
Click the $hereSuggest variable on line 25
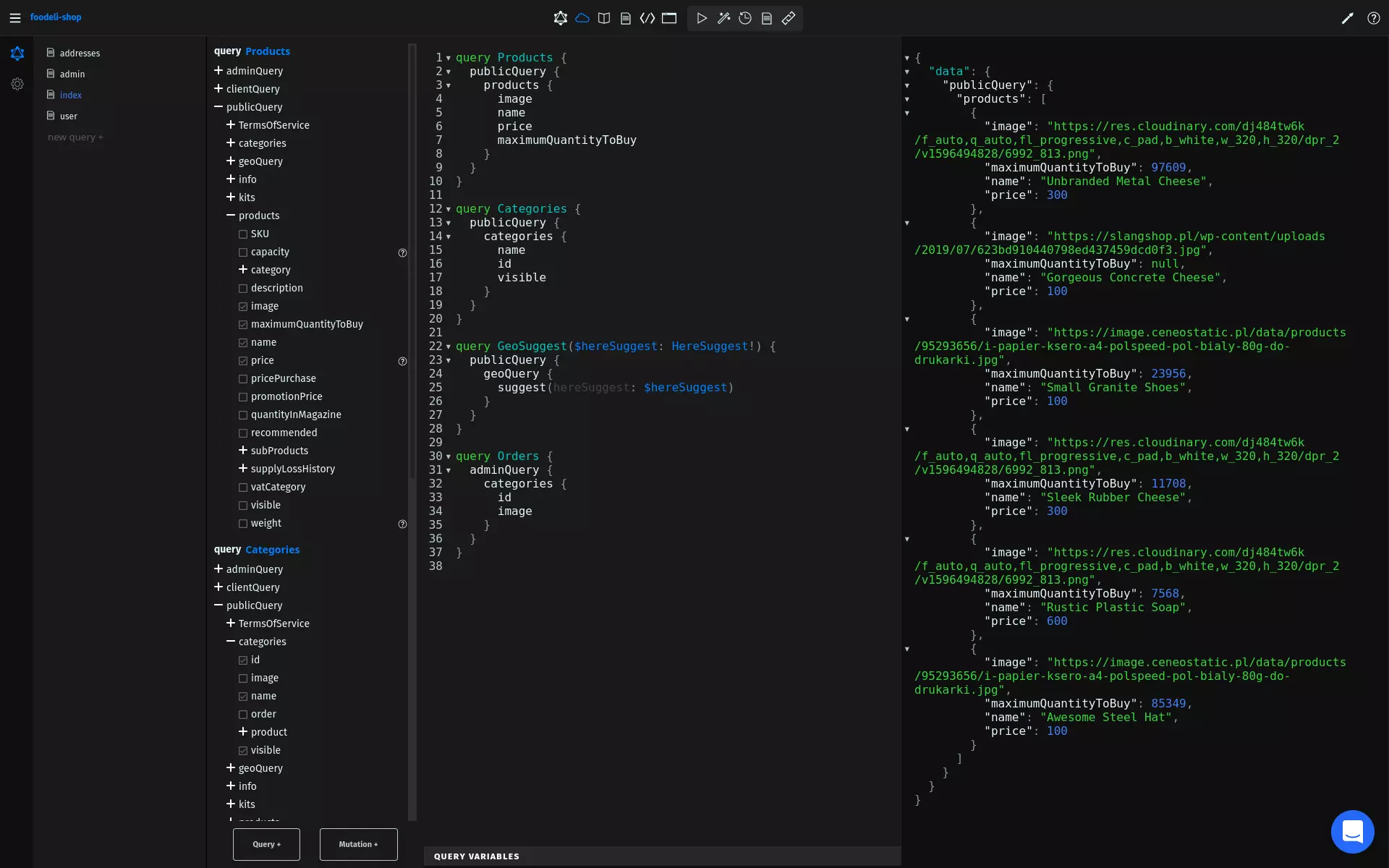coord(685,388)
